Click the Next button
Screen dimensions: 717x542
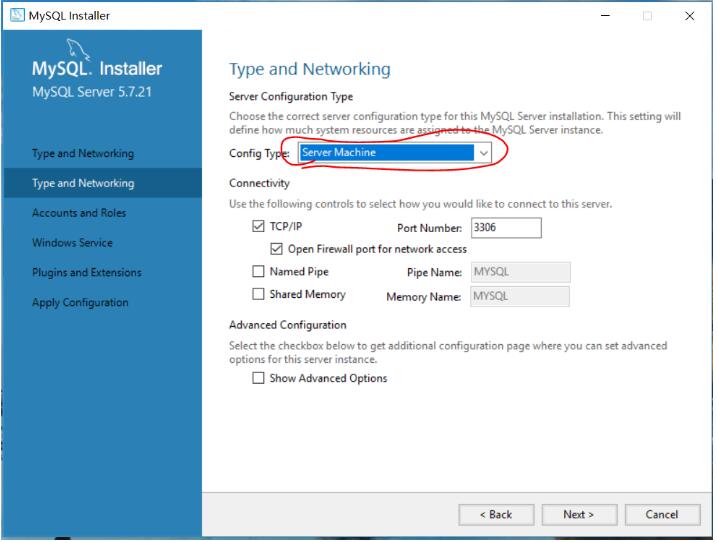tap(578, 514)
